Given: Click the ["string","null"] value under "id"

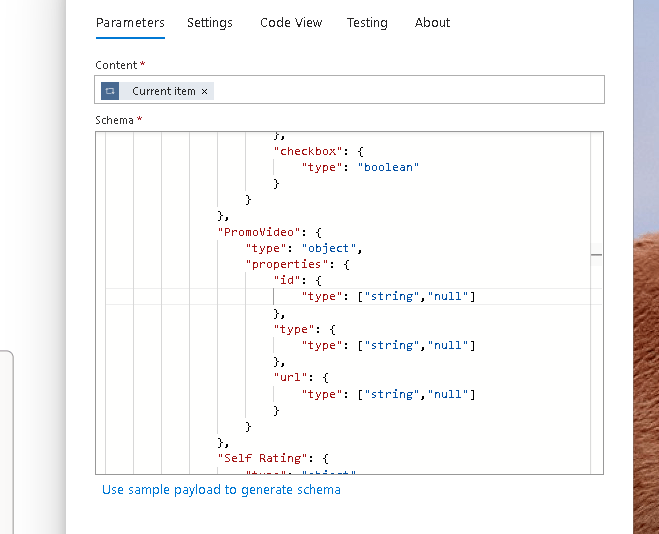Looking at the screenshot, I should pyautogui.click(x=416, y=296).
